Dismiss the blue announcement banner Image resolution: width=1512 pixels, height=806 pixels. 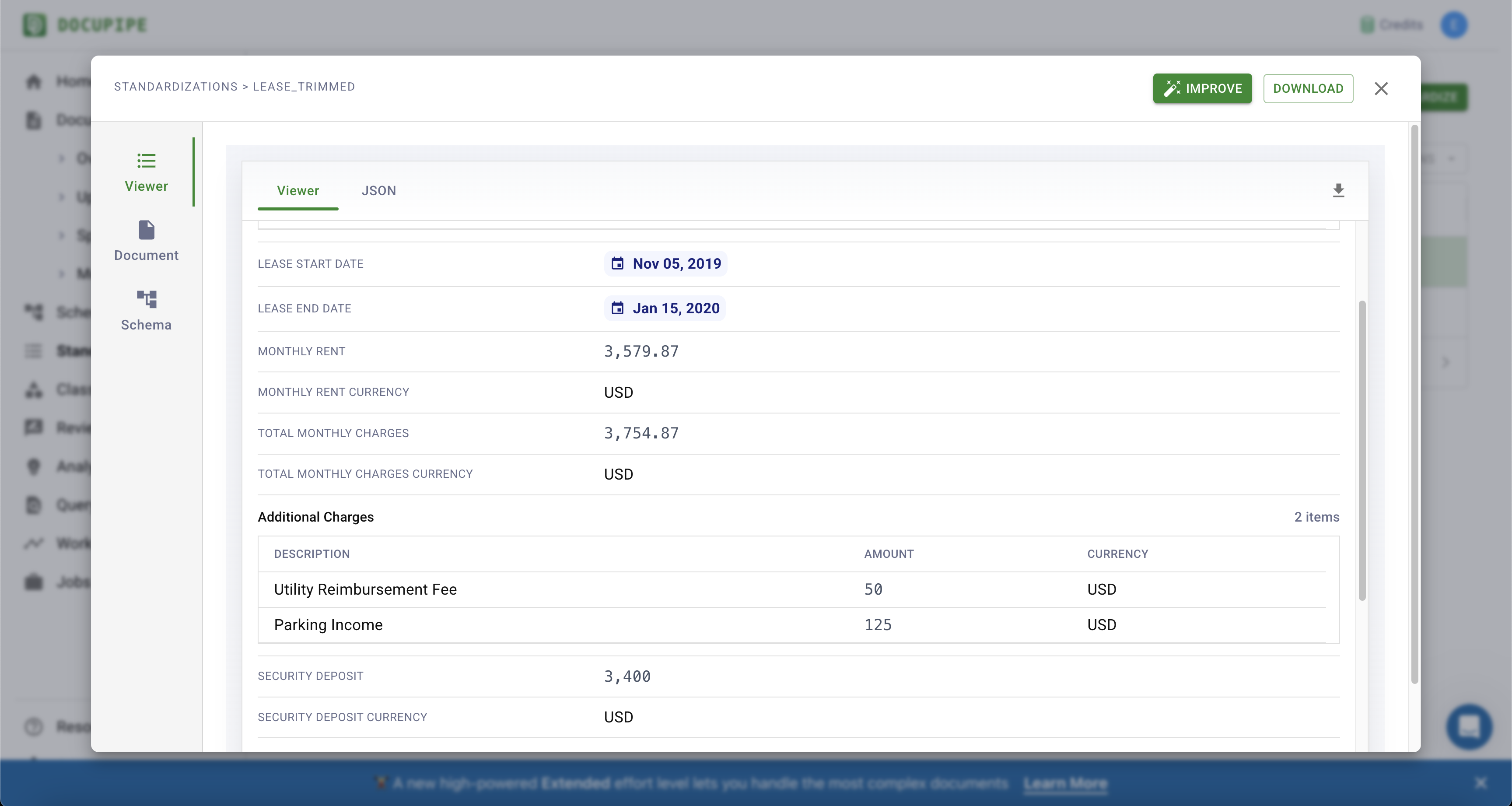(1481, 783)
